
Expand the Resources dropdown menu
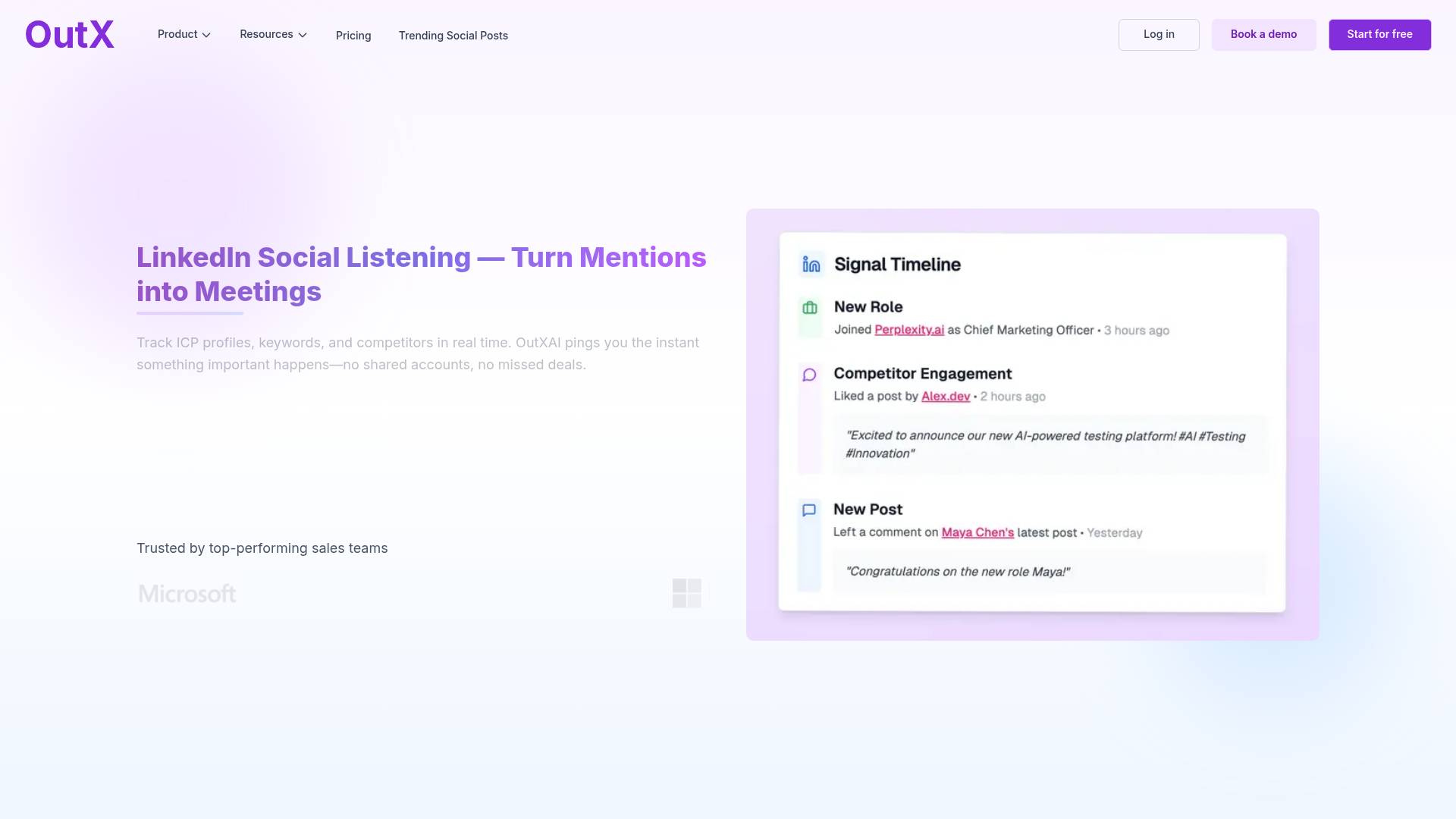(273, 35)
